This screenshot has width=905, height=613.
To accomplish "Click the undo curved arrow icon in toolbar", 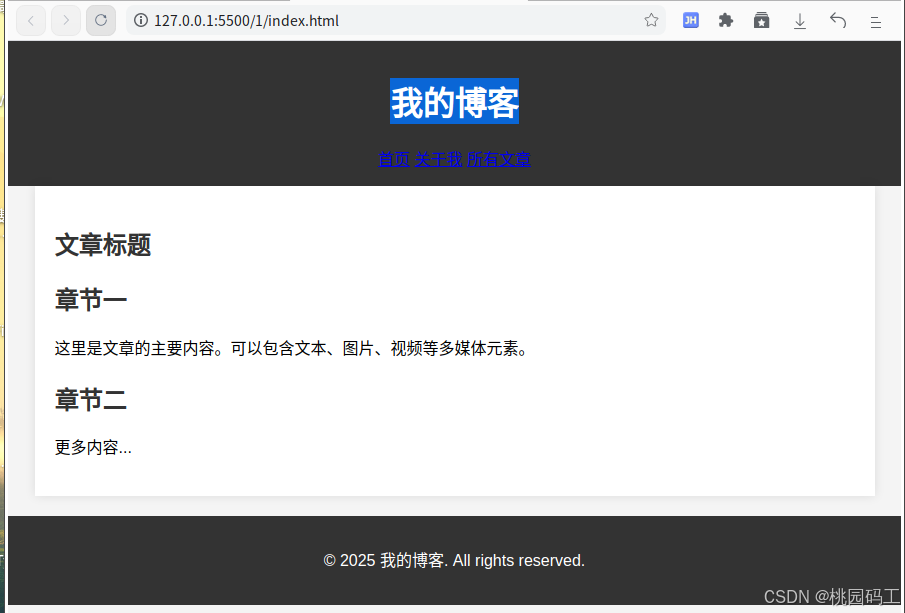I will pos(838,21).
